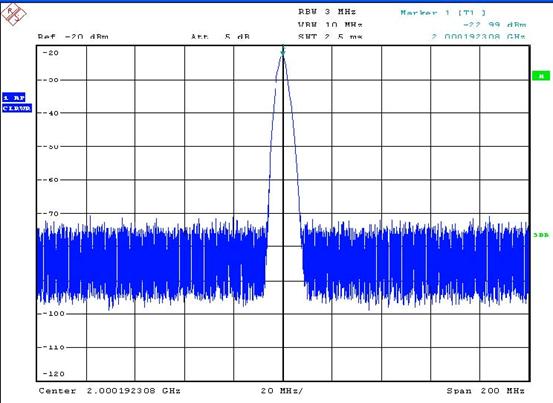
Task: Click the Marker 1 [T1] readout heading
Action: coord(443,13)
